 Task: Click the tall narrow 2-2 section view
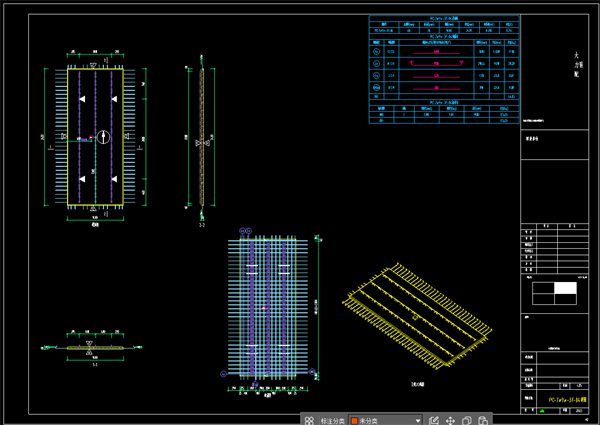pyautogui.click(x=202, y=138)
